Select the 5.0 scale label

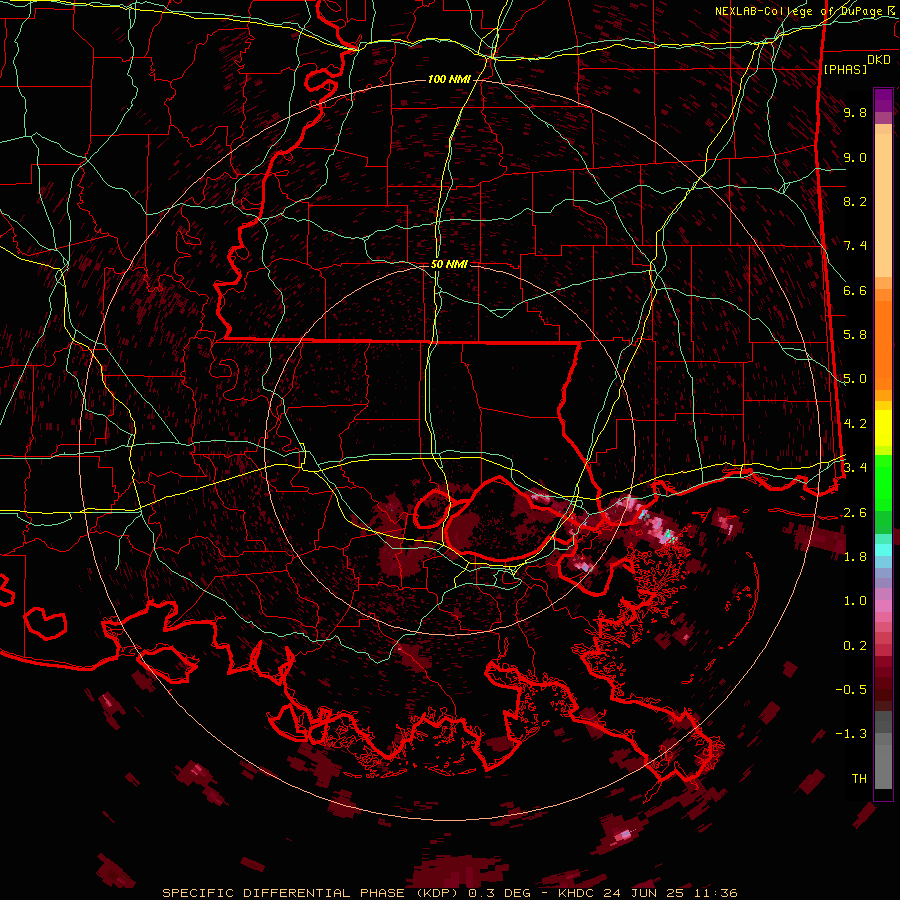pos(855,379)
